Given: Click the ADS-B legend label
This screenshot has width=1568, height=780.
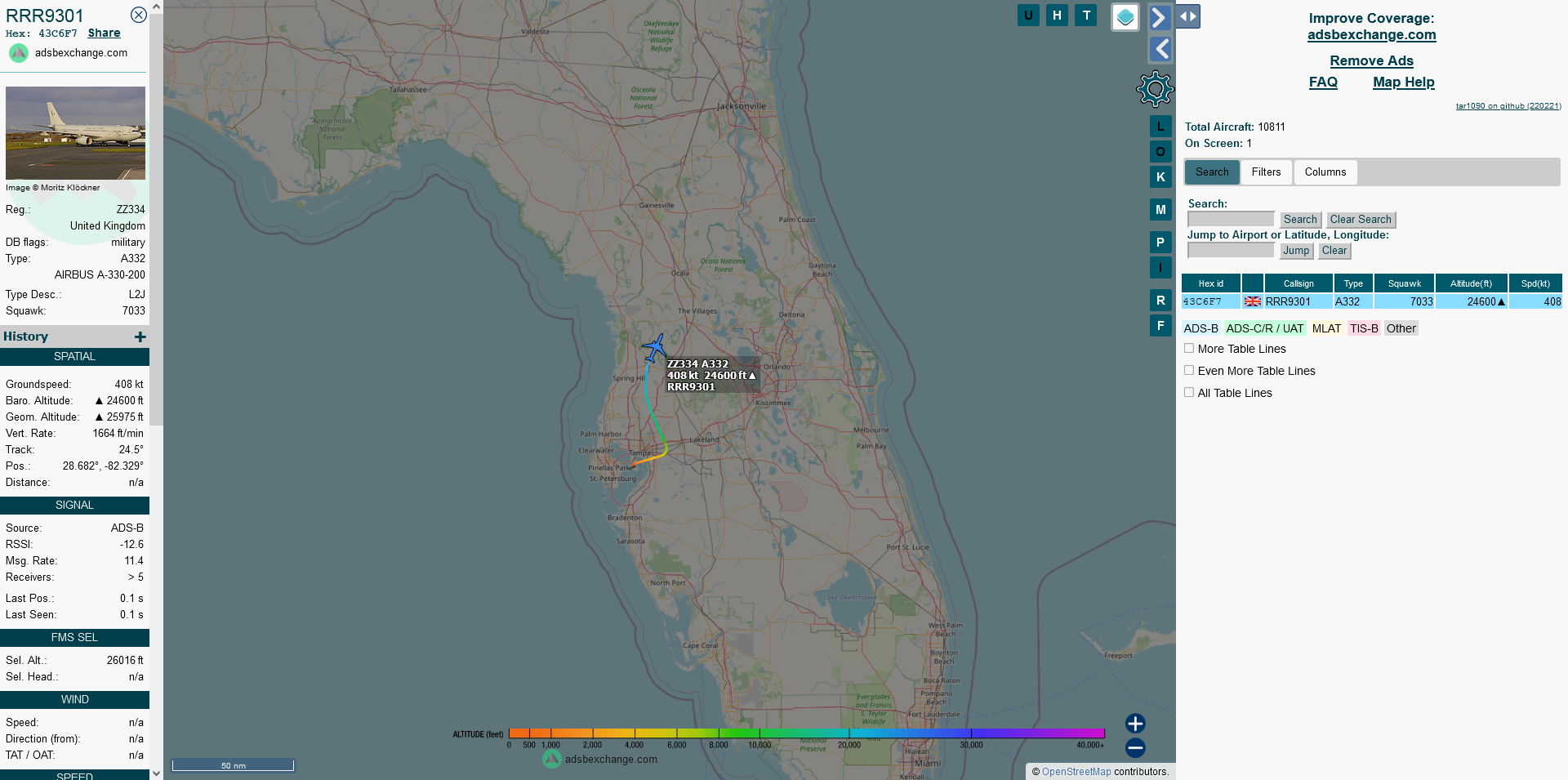Looking at the screenshot, I should [x=1200, y=328].
